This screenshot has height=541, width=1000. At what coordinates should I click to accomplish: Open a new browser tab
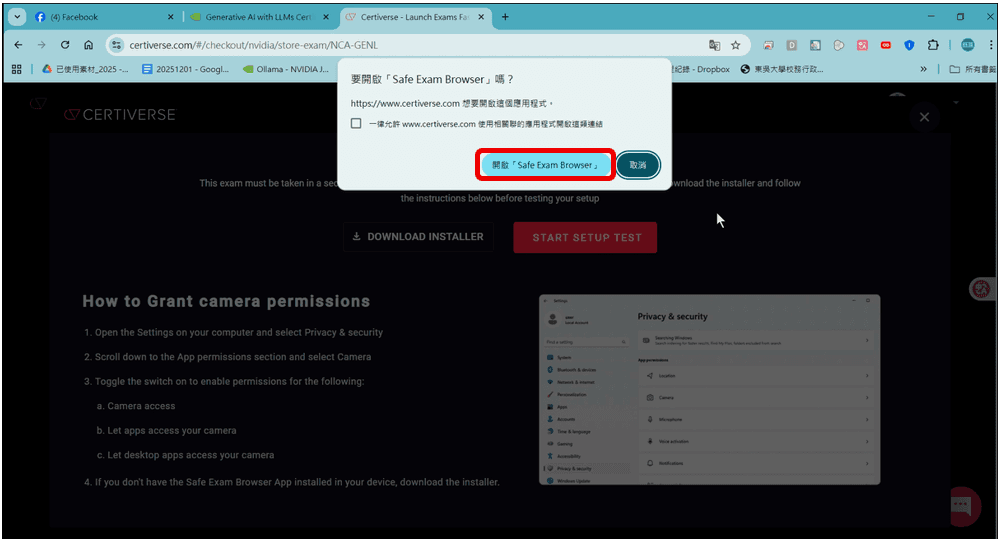[505, 17]
